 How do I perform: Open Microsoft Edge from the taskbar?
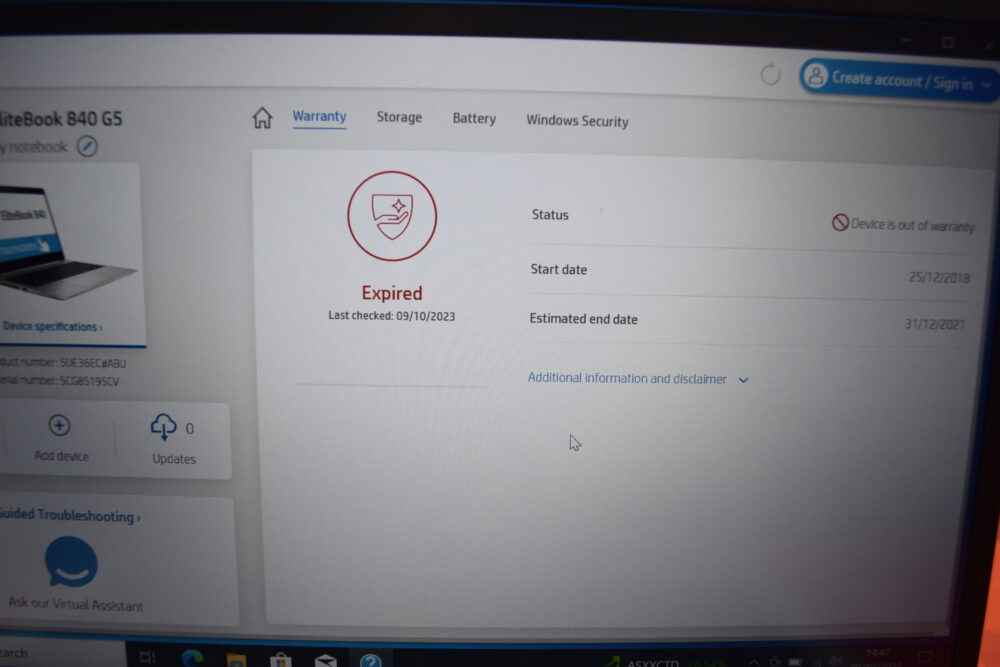(193, 657)
